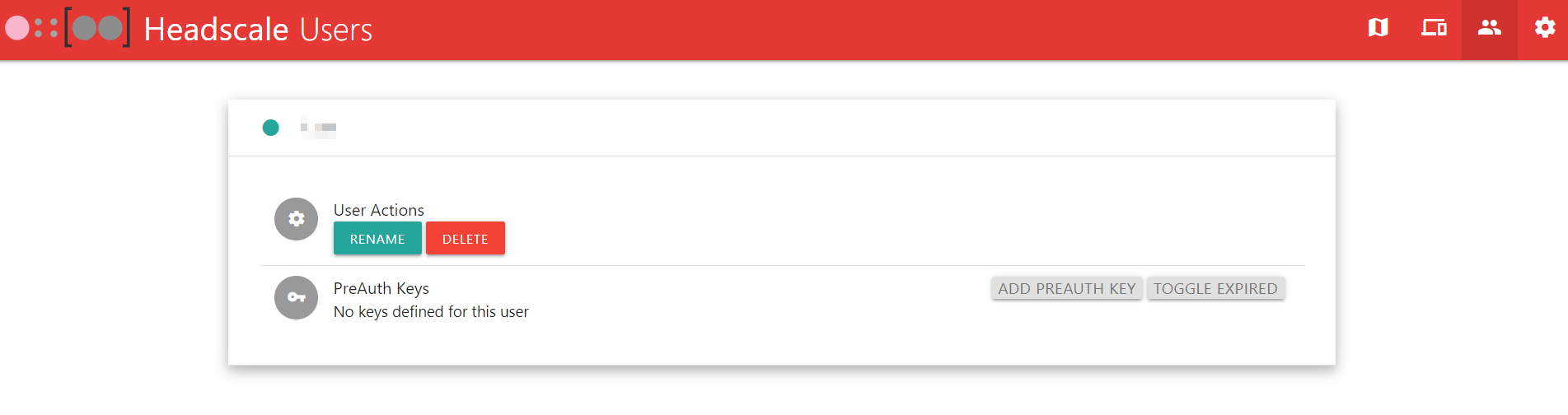This screenshot has width=1568, height=415.
Task: Open the map view icon in header
Action: 1378,28
